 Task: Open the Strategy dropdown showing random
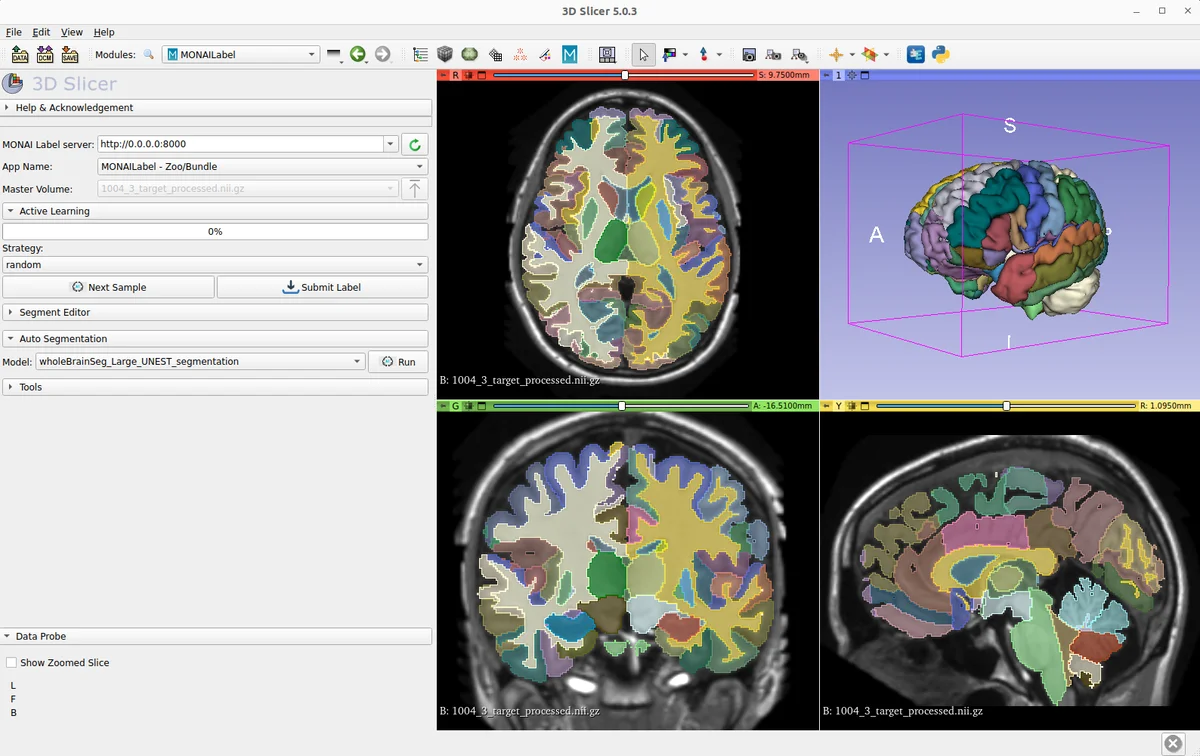(214, 265)
